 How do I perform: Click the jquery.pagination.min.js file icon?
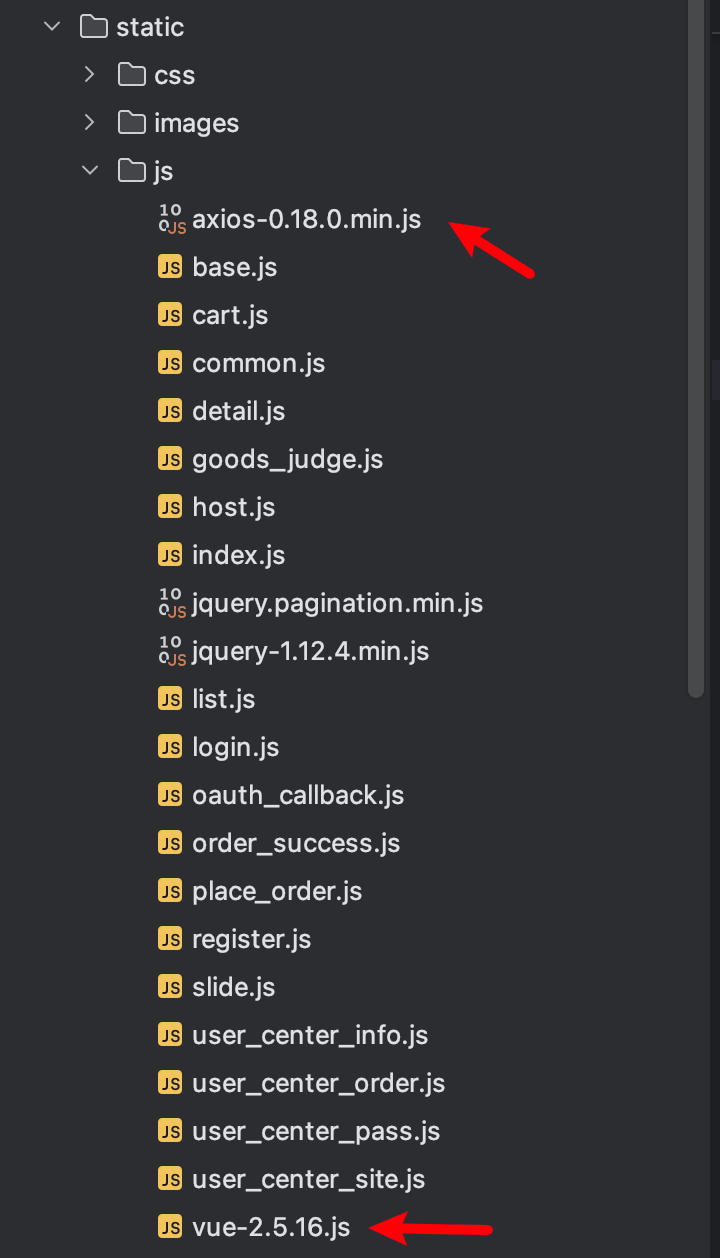pos(172,603)
